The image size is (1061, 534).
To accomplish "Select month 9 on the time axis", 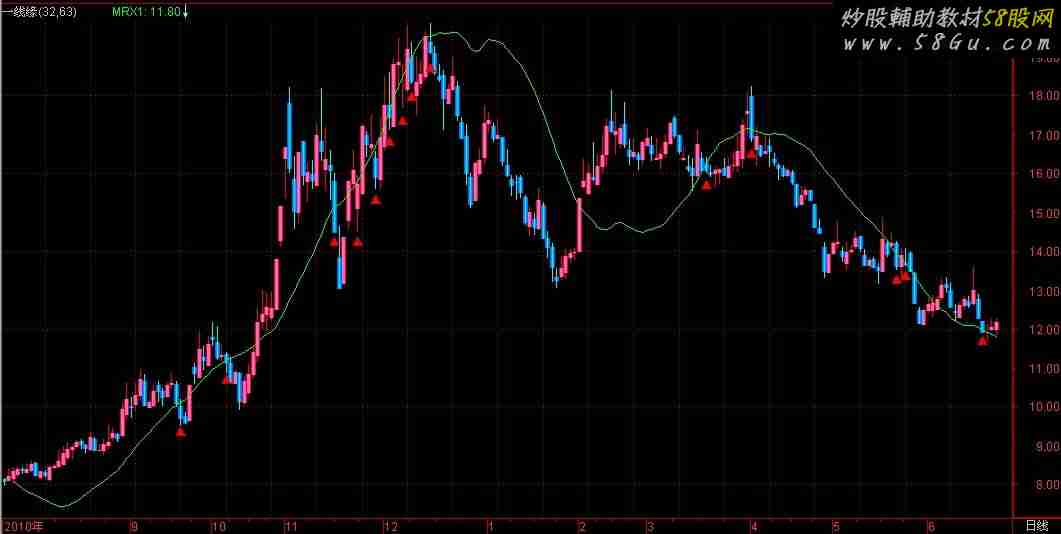I will pos(134,527).
